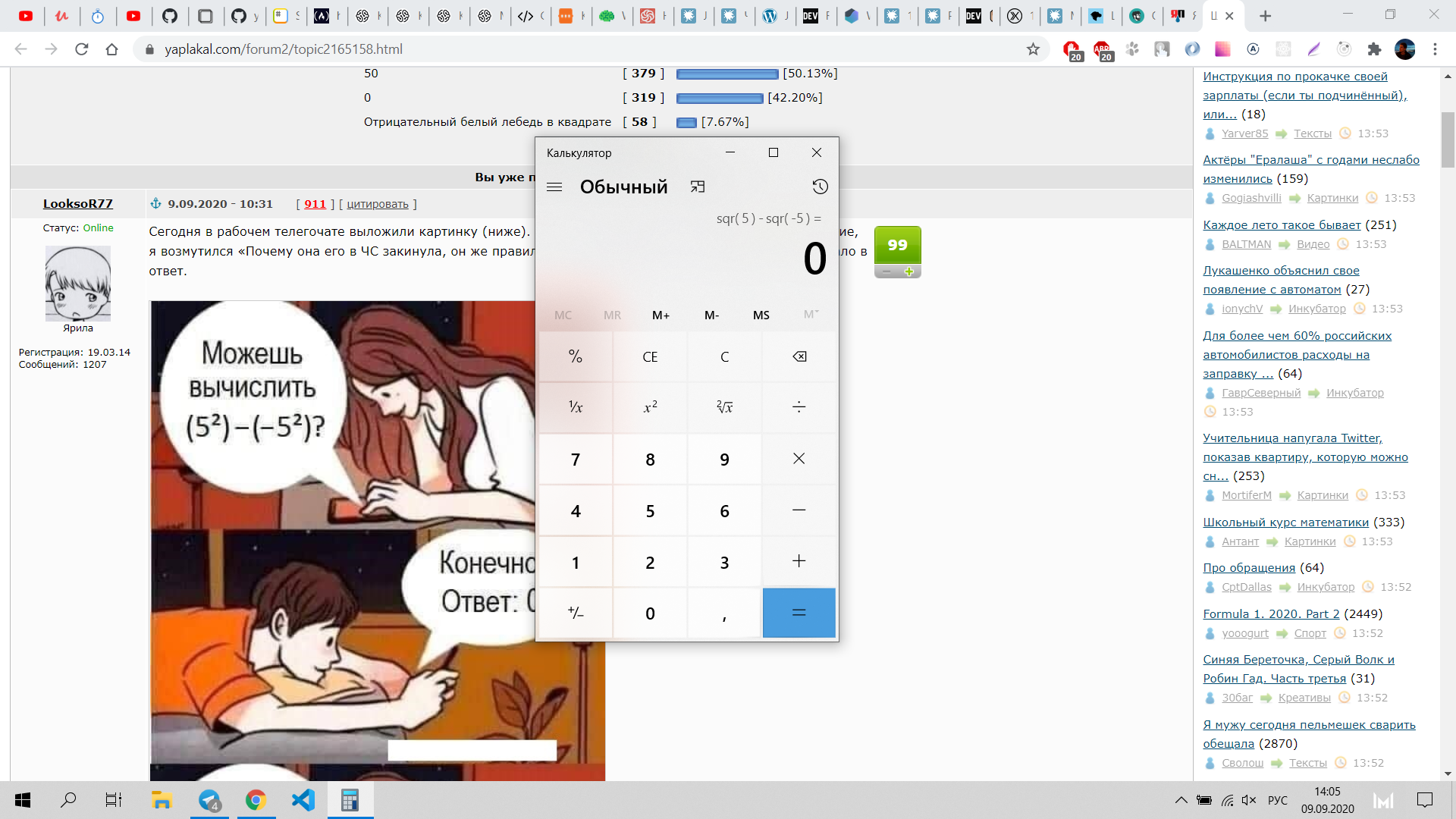1456x819 pixels.
Task: Click the blue equals key
Action: pyautogui.click(x=799, y=613)
